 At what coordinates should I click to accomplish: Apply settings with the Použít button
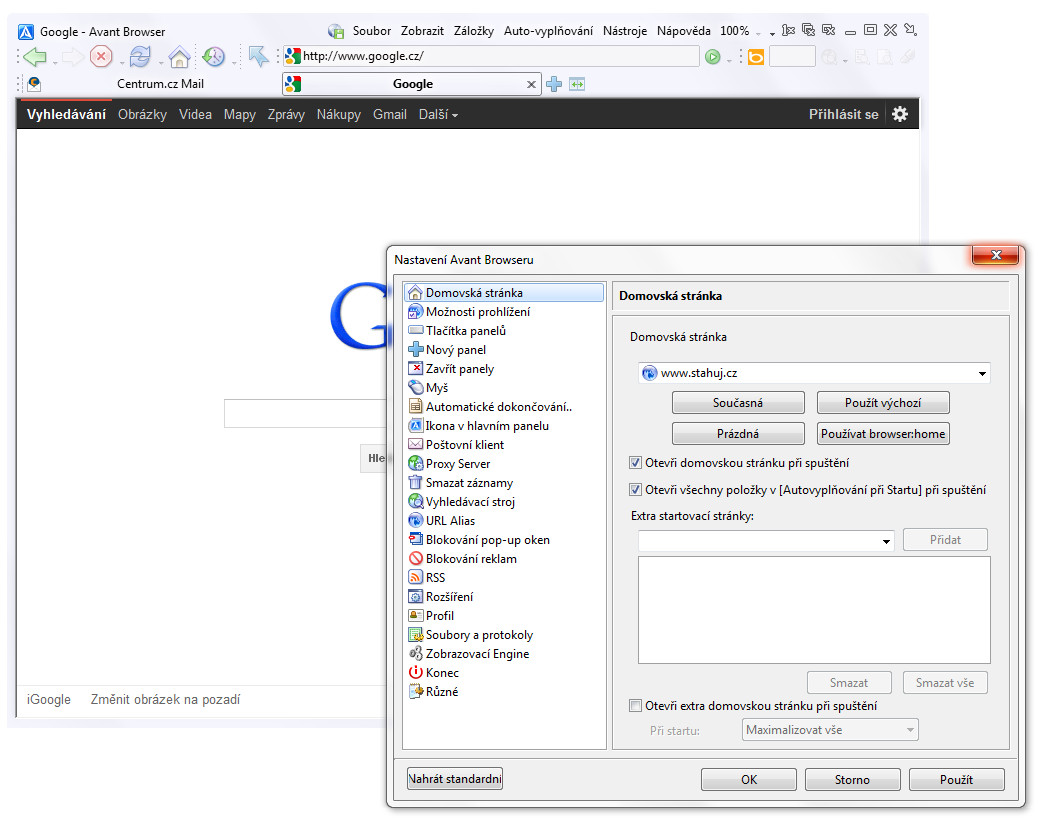pyautogui.click(x=957, y=780)
